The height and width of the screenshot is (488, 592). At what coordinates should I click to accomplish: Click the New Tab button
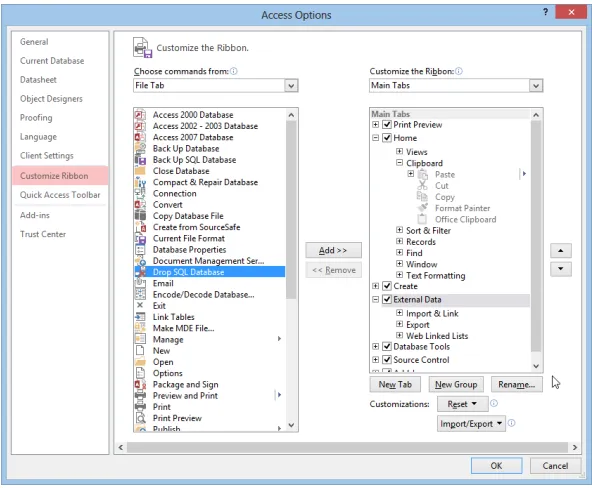[x=395, y=385]
